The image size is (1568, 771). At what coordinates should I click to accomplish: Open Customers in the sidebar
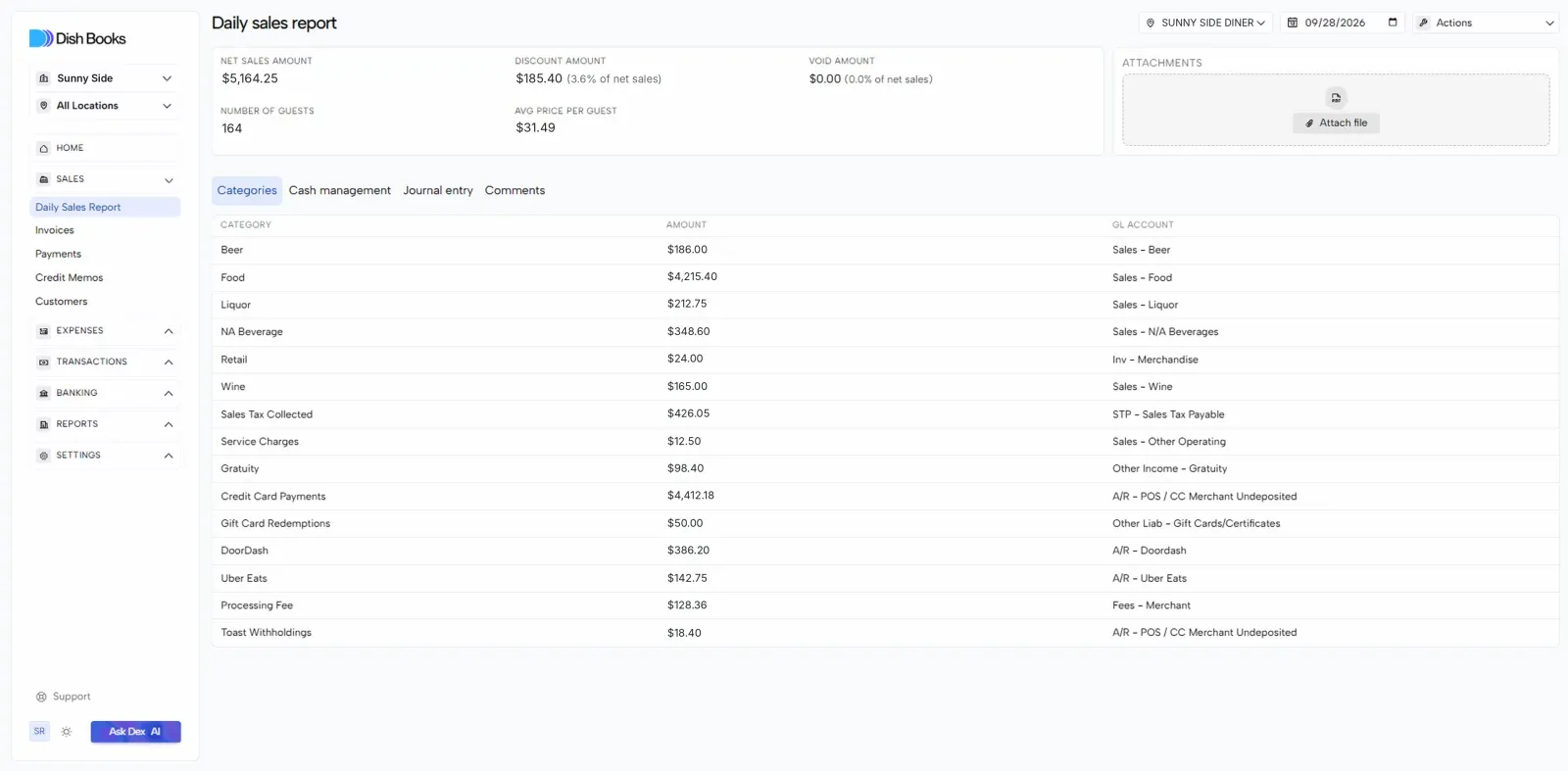click(x=61, y=302)
